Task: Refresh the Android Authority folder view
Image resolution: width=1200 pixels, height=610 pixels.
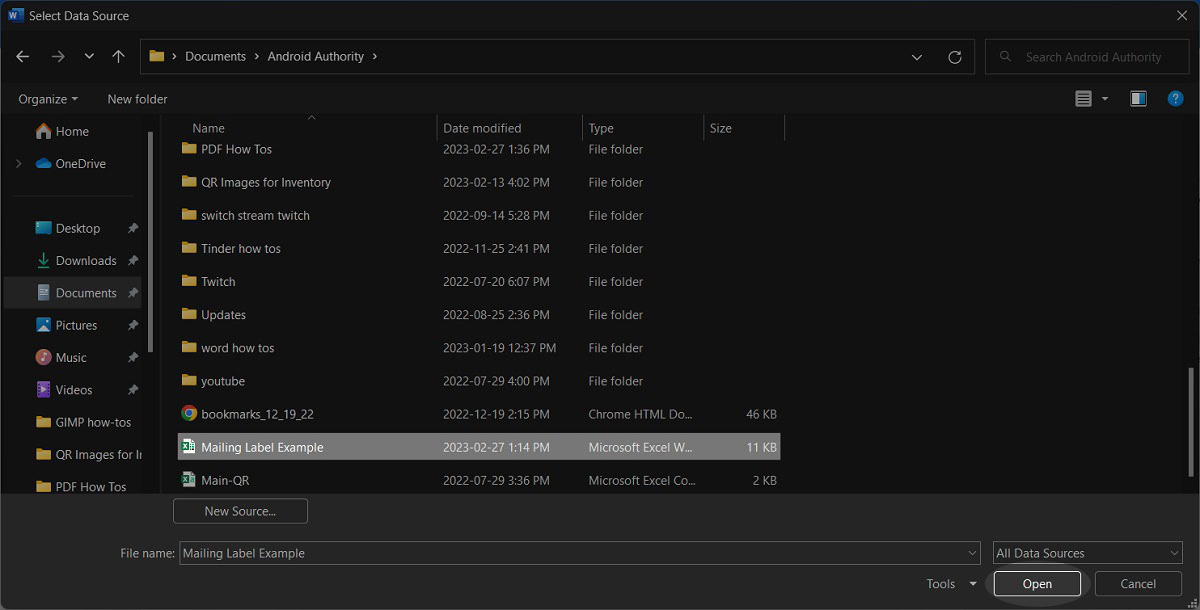Action: (954, 57)
